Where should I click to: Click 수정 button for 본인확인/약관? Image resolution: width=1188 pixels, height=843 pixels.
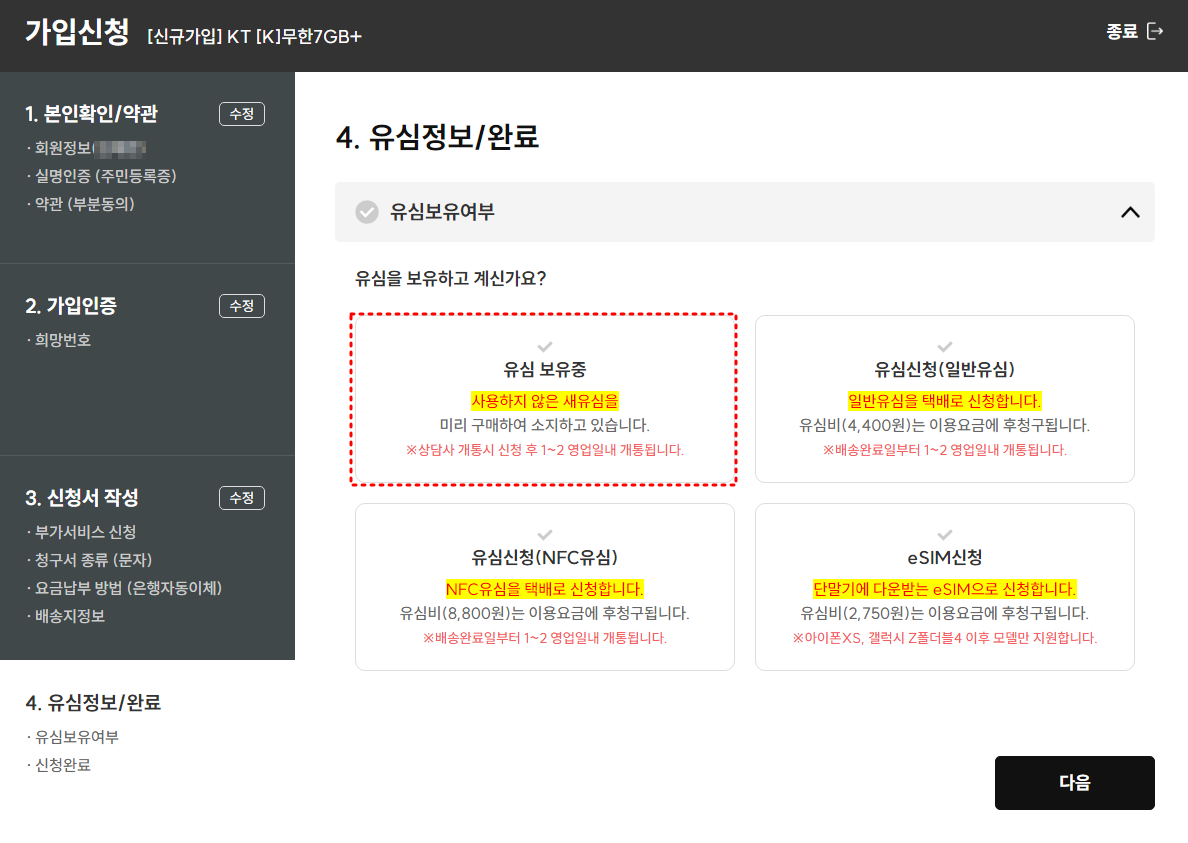[242, 114]
